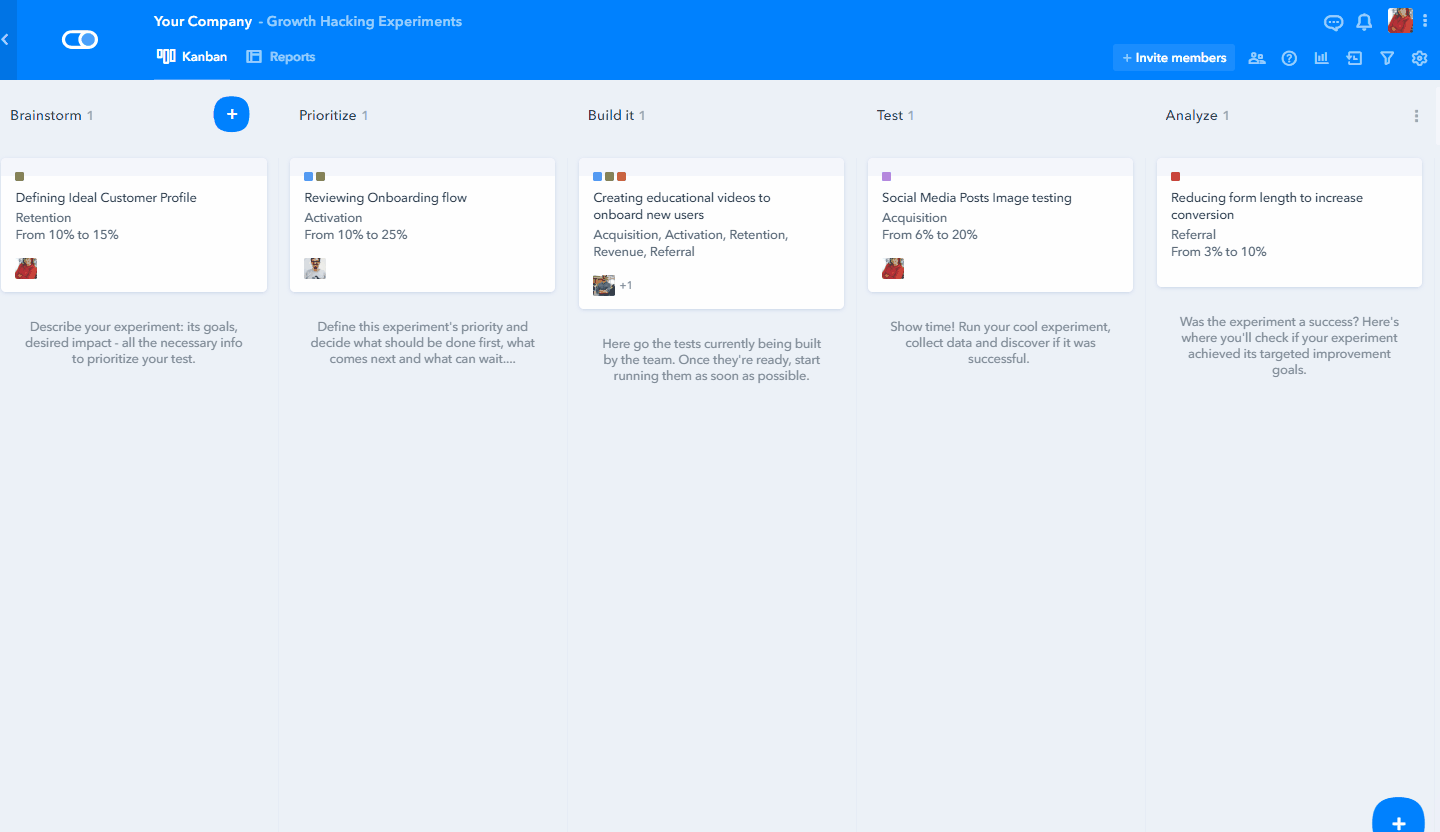Add a card to Brainstorm column

(x=231, y=115)
